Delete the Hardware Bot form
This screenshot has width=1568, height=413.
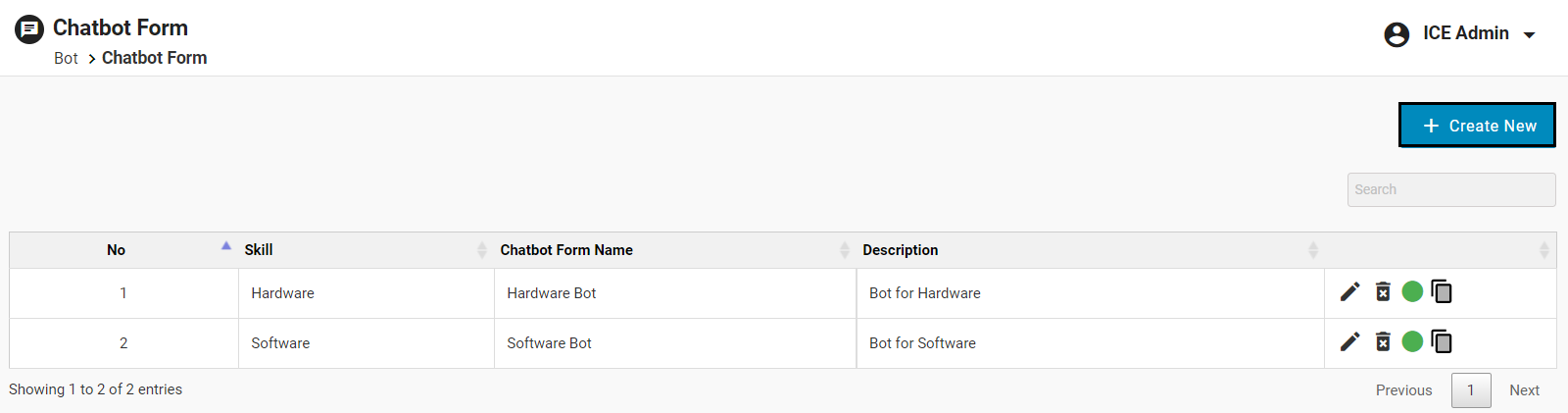coord(1383,291)
